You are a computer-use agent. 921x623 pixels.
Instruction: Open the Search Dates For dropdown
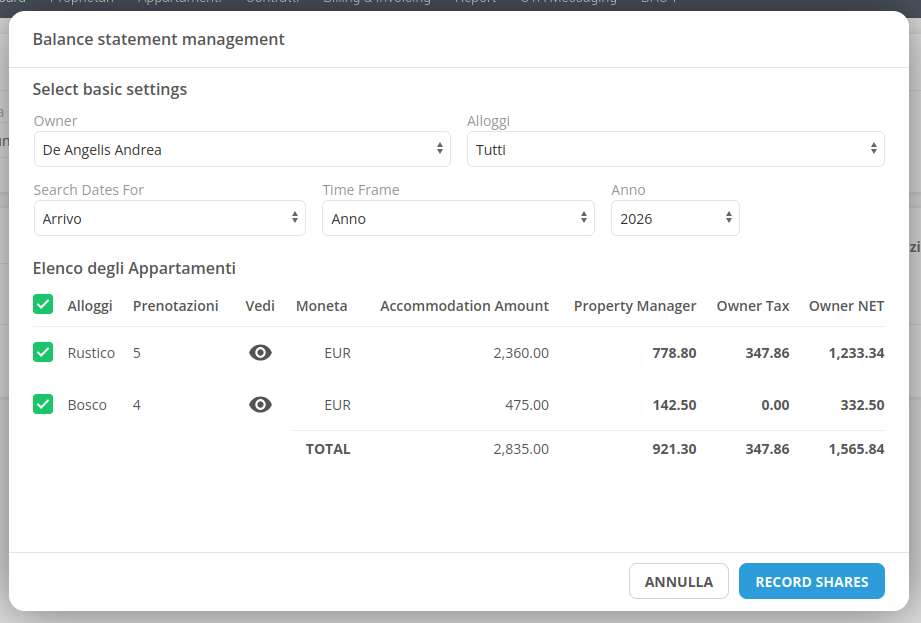tap(170, 219)
